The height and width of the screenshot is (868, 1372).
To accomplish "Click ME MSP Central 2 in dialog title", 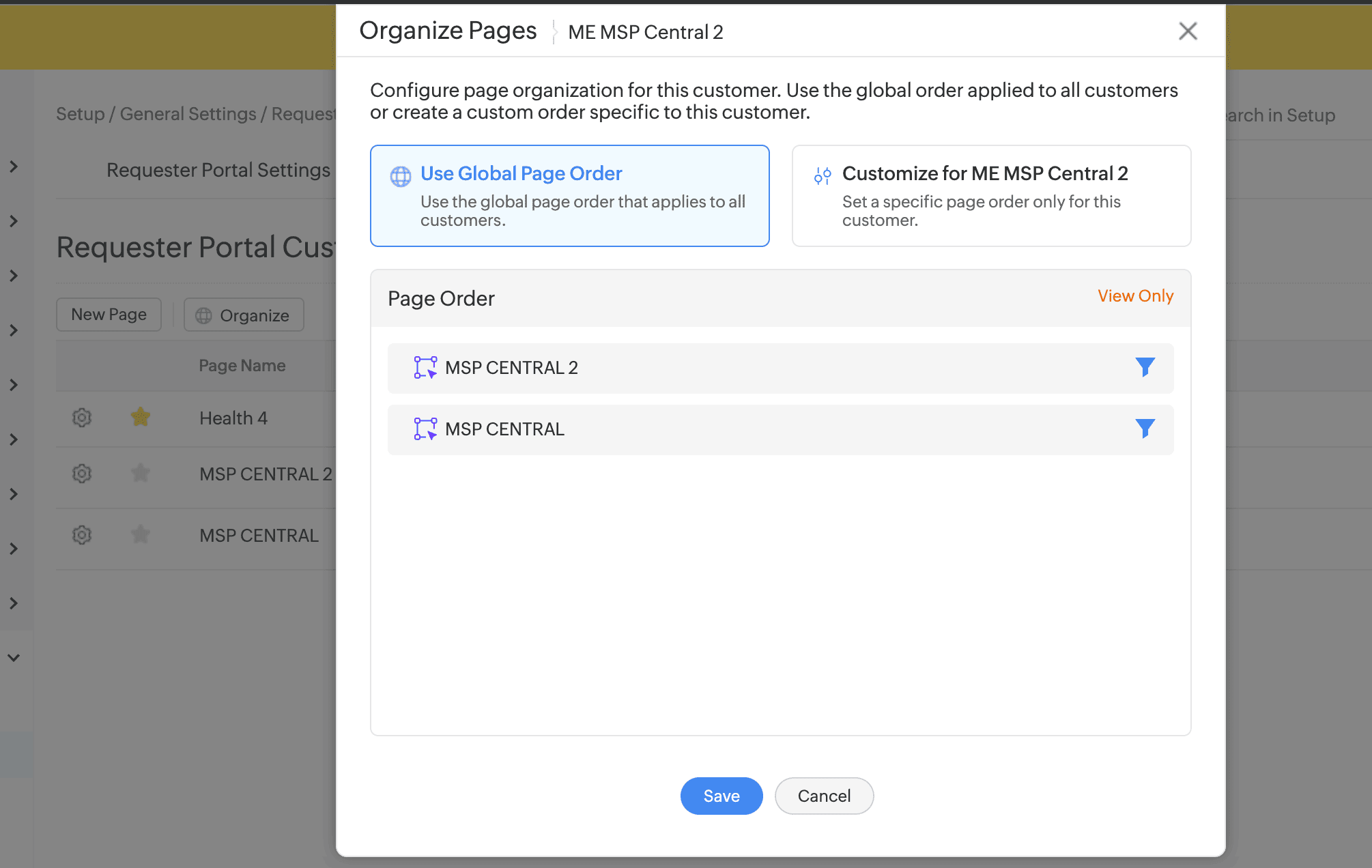I will [x=645, y=32].
